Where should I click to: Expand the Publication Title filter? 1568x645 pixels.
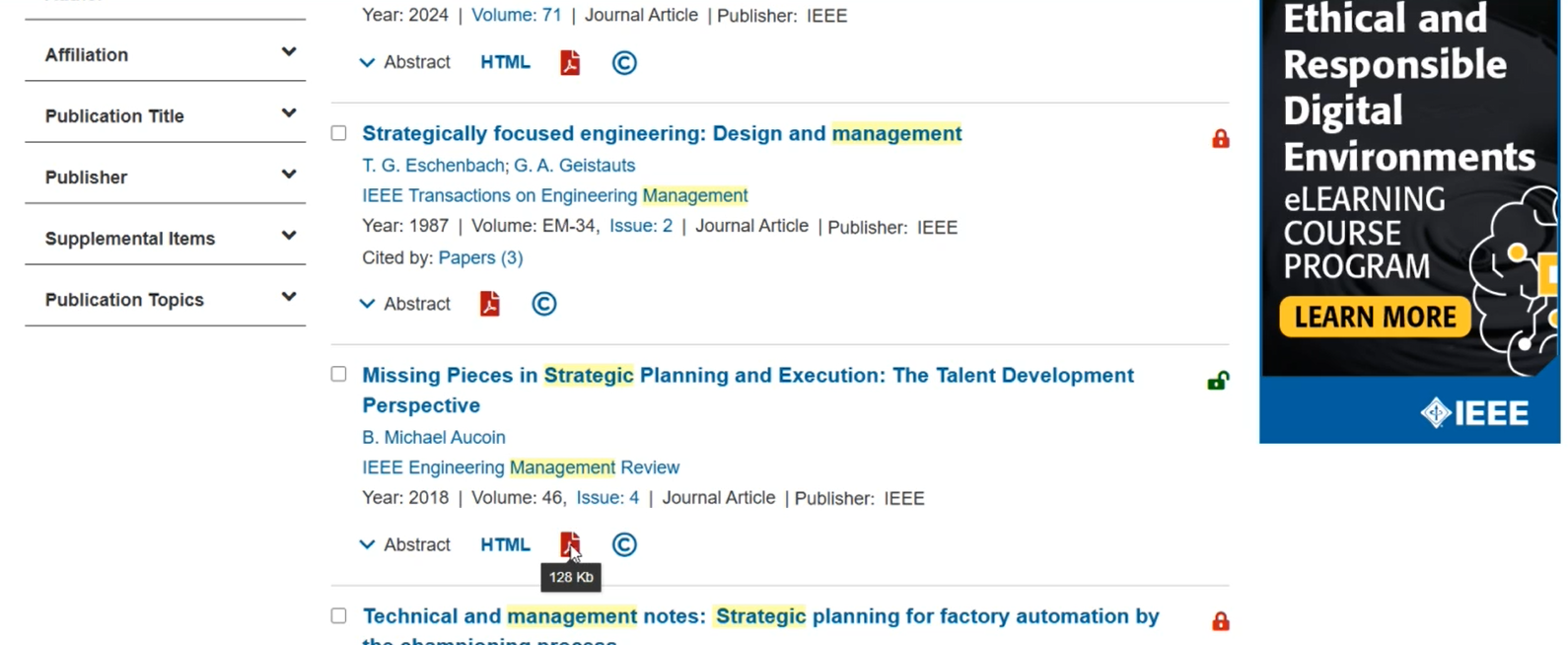click(165, 116)
